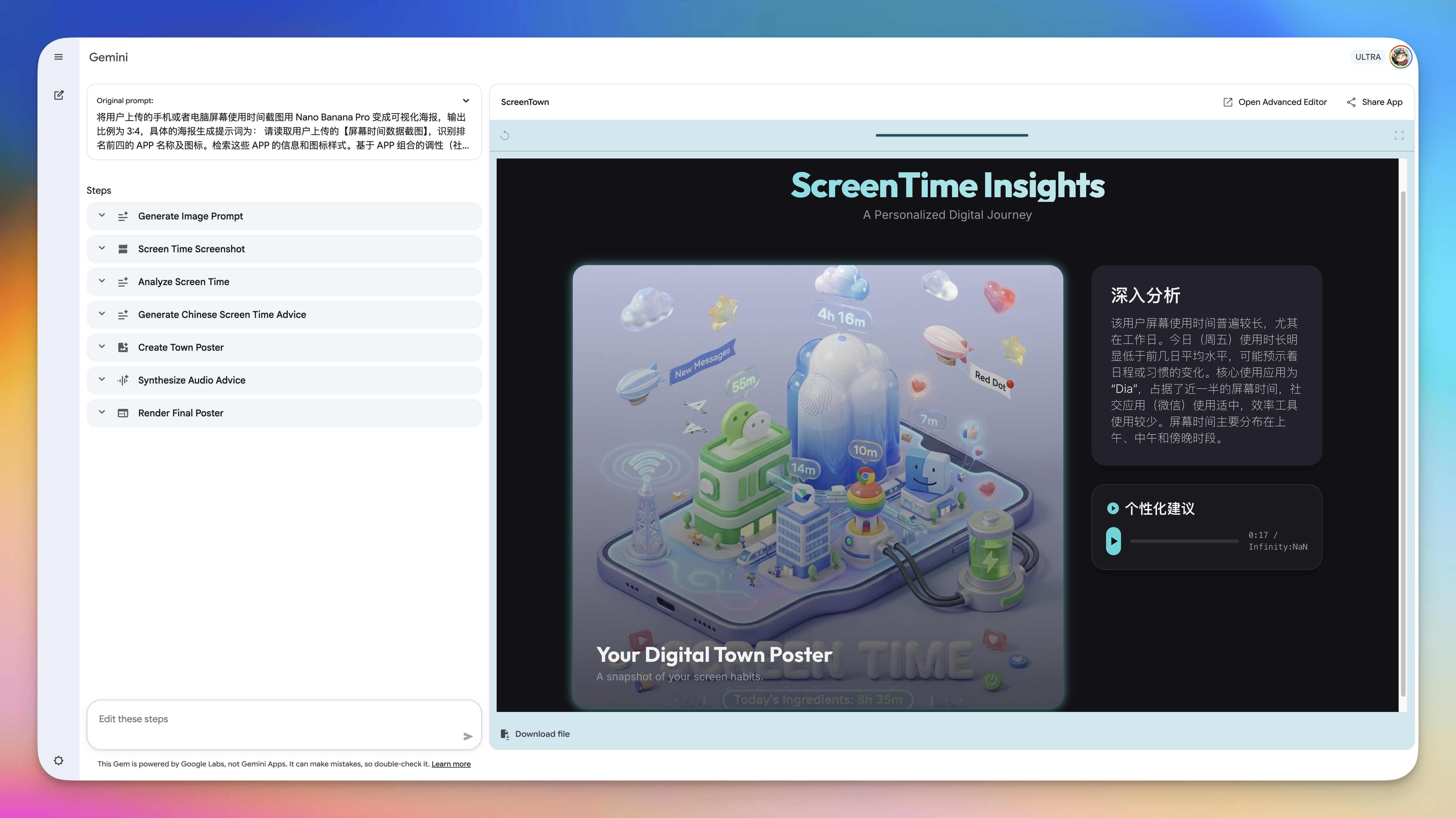Collapse the original prompt chevron

(x=466, y=100)
